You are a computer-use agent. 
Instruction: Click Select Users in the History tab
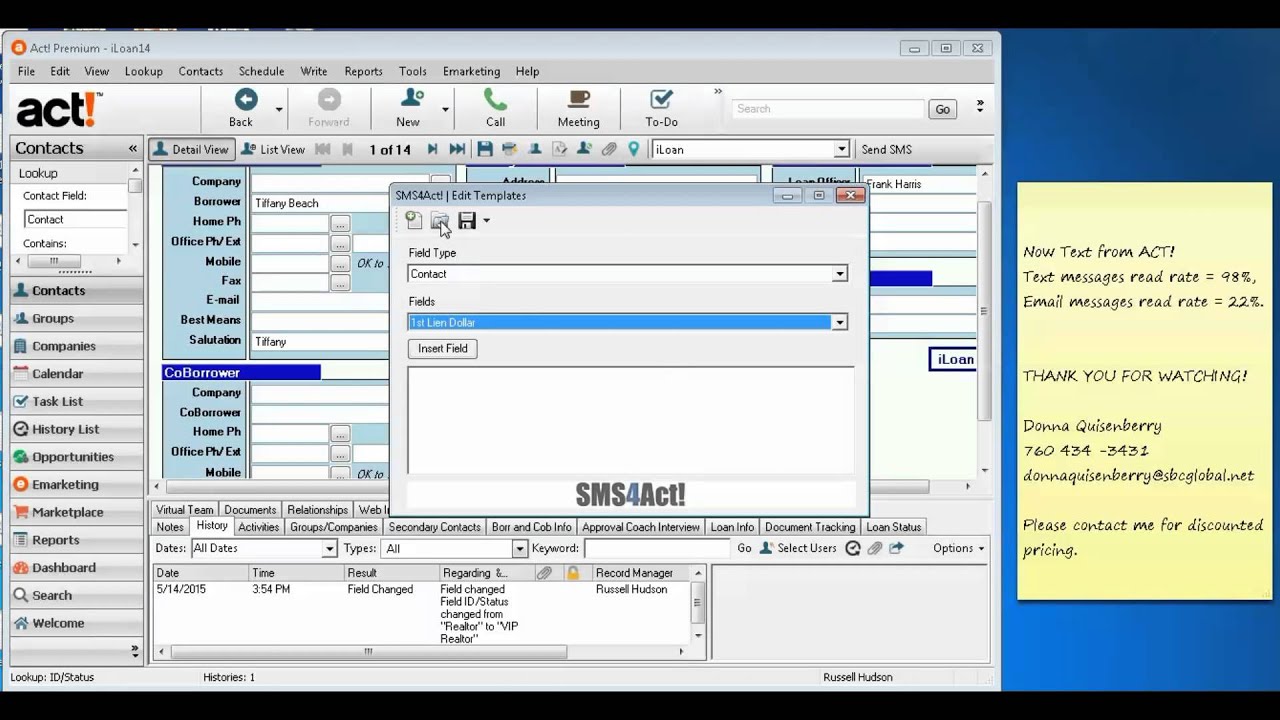[x=797, y=548]
